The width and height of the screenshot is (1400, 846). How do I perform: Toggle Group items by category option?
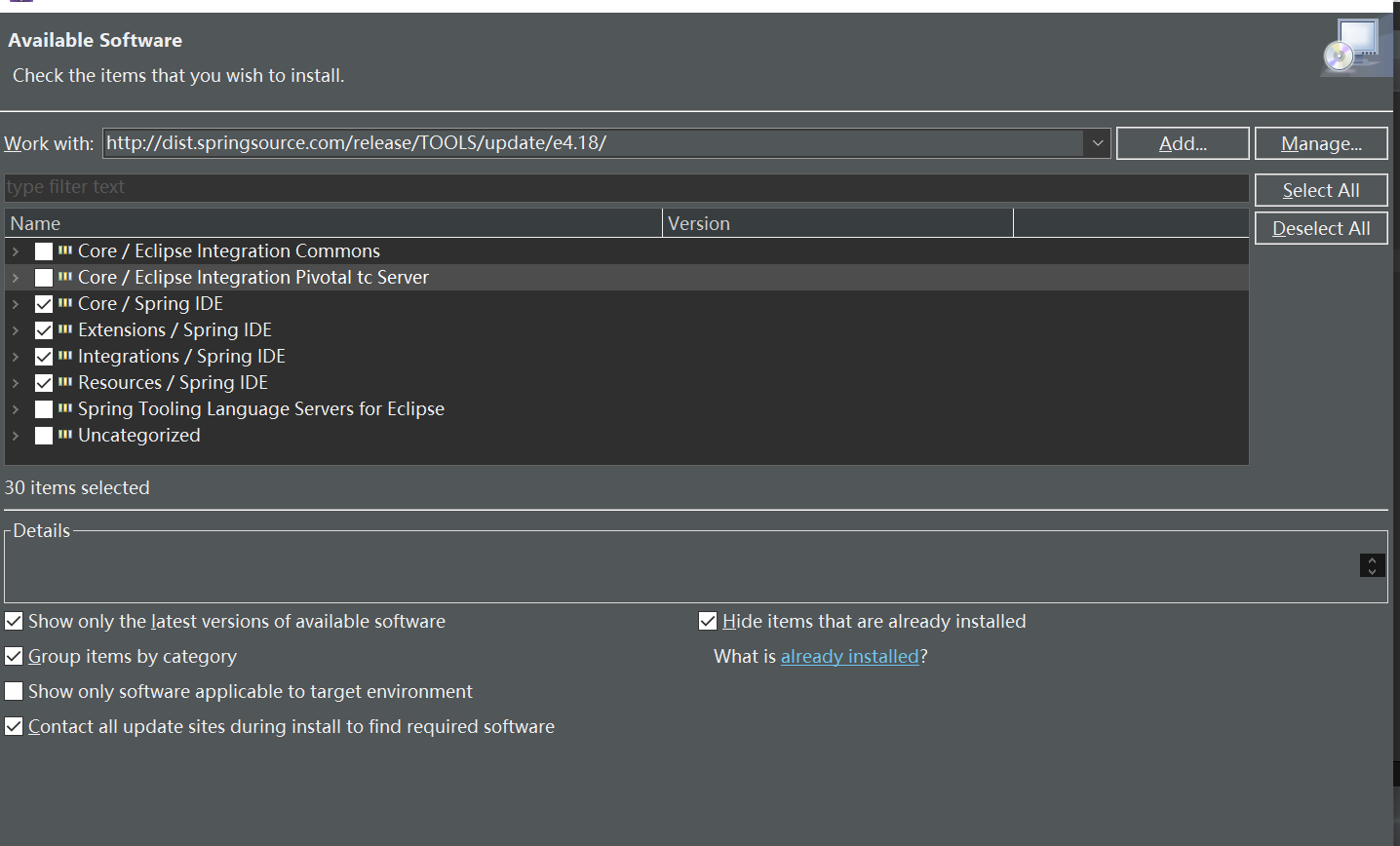(14, 656)
